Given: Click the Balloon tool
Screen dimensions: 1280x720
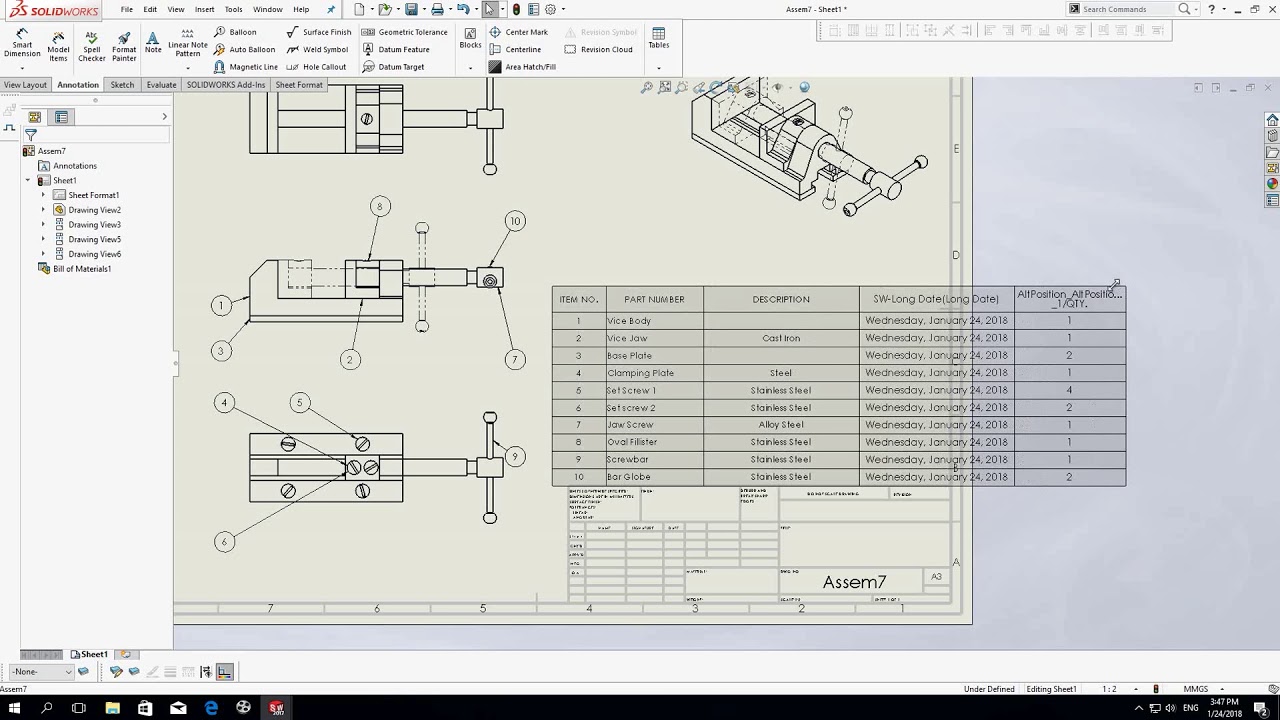Looking at the screenshot, I should point(236,32).
